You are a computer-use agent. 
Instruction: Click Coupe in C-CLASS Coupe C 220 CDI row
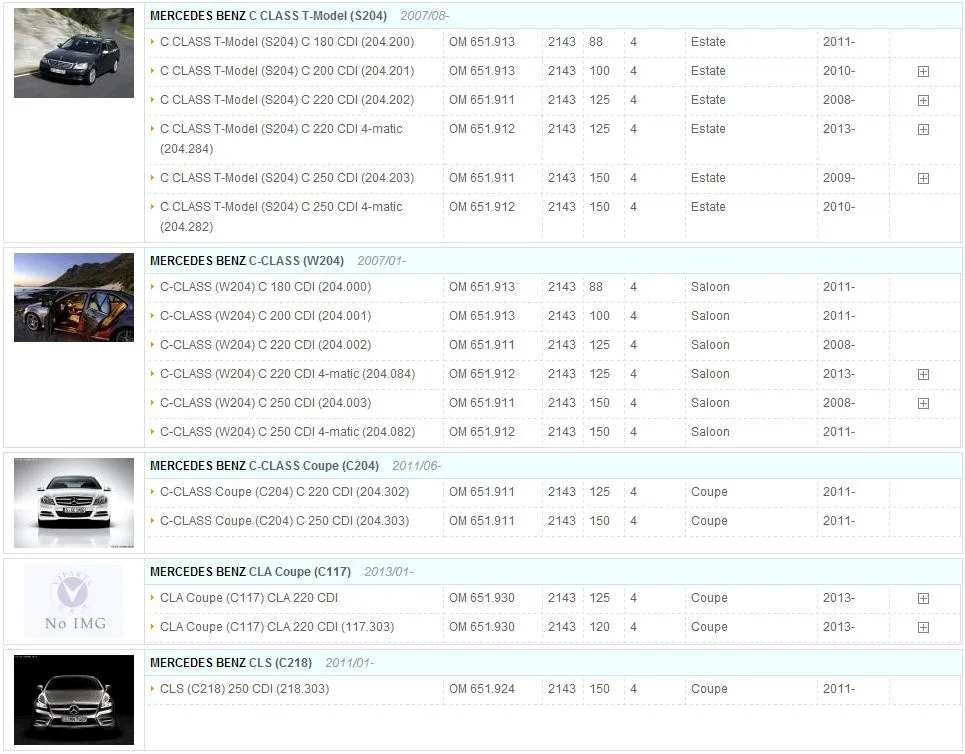[709, 492]
